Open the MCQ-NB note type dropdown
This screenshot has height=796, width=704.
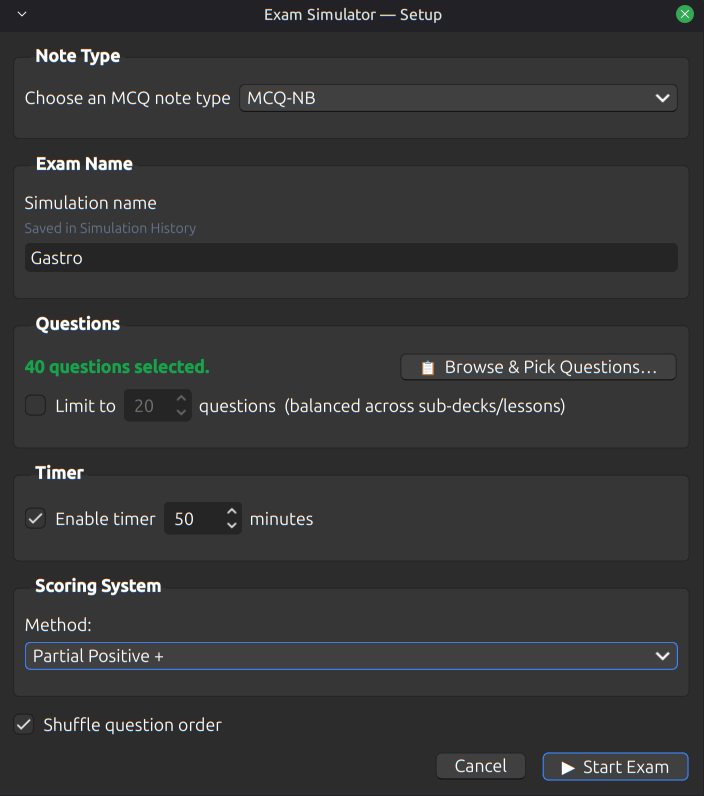click(x=458, y=98)
